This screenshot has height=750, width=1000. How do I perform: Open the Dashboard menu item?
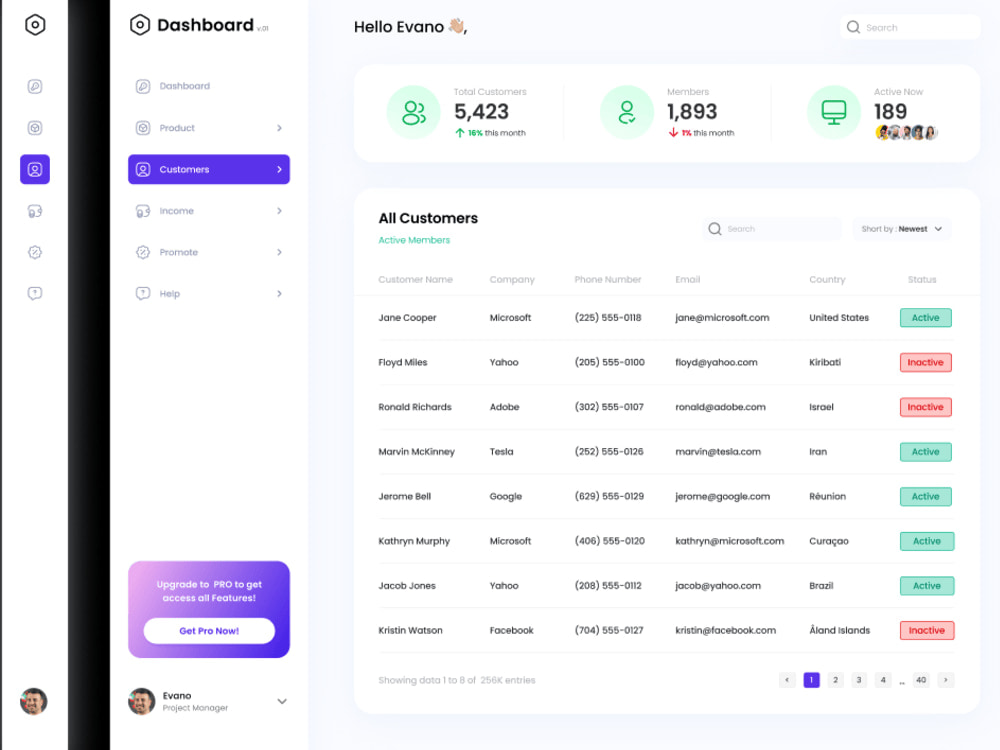tap(209, 86)
